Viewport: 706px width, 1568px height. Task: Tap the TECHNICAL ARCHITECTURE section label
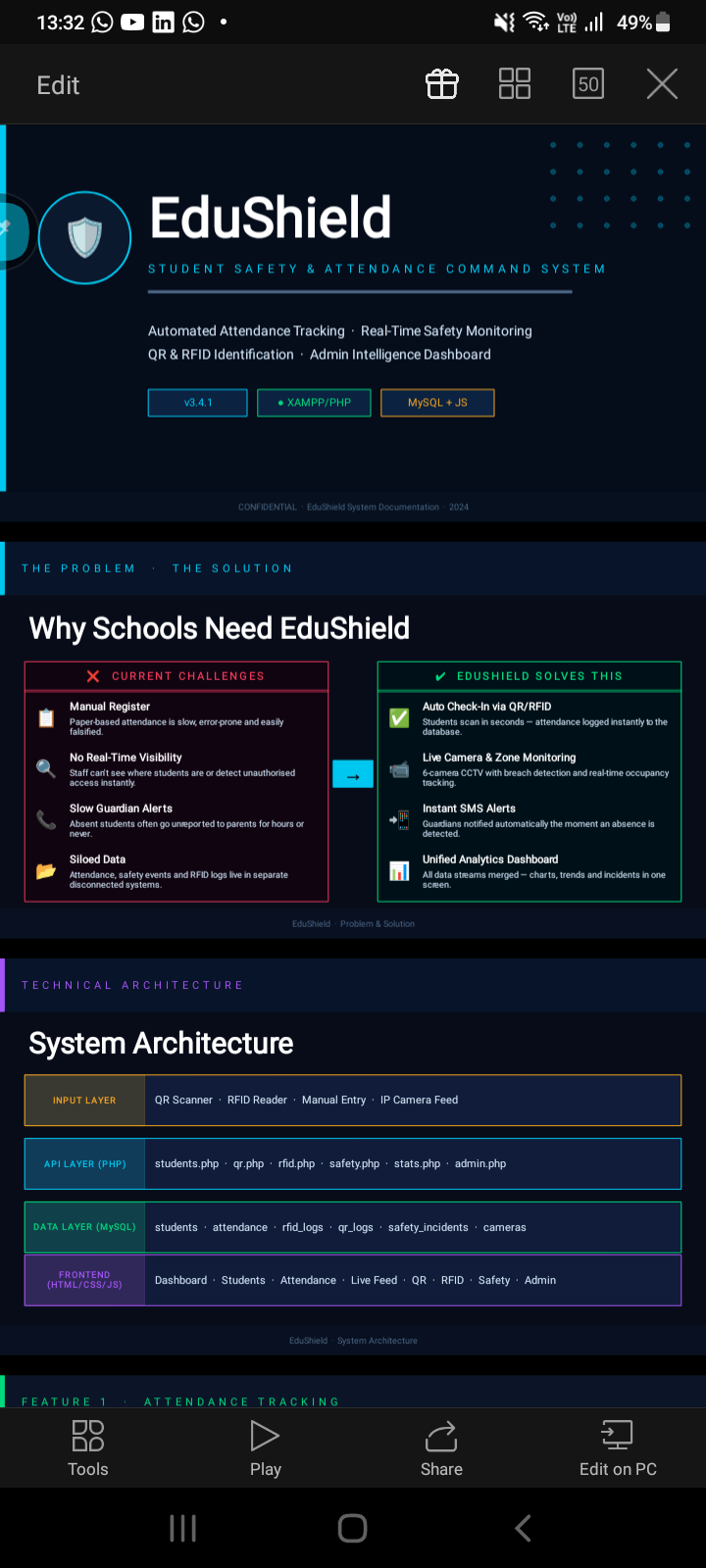132,985
